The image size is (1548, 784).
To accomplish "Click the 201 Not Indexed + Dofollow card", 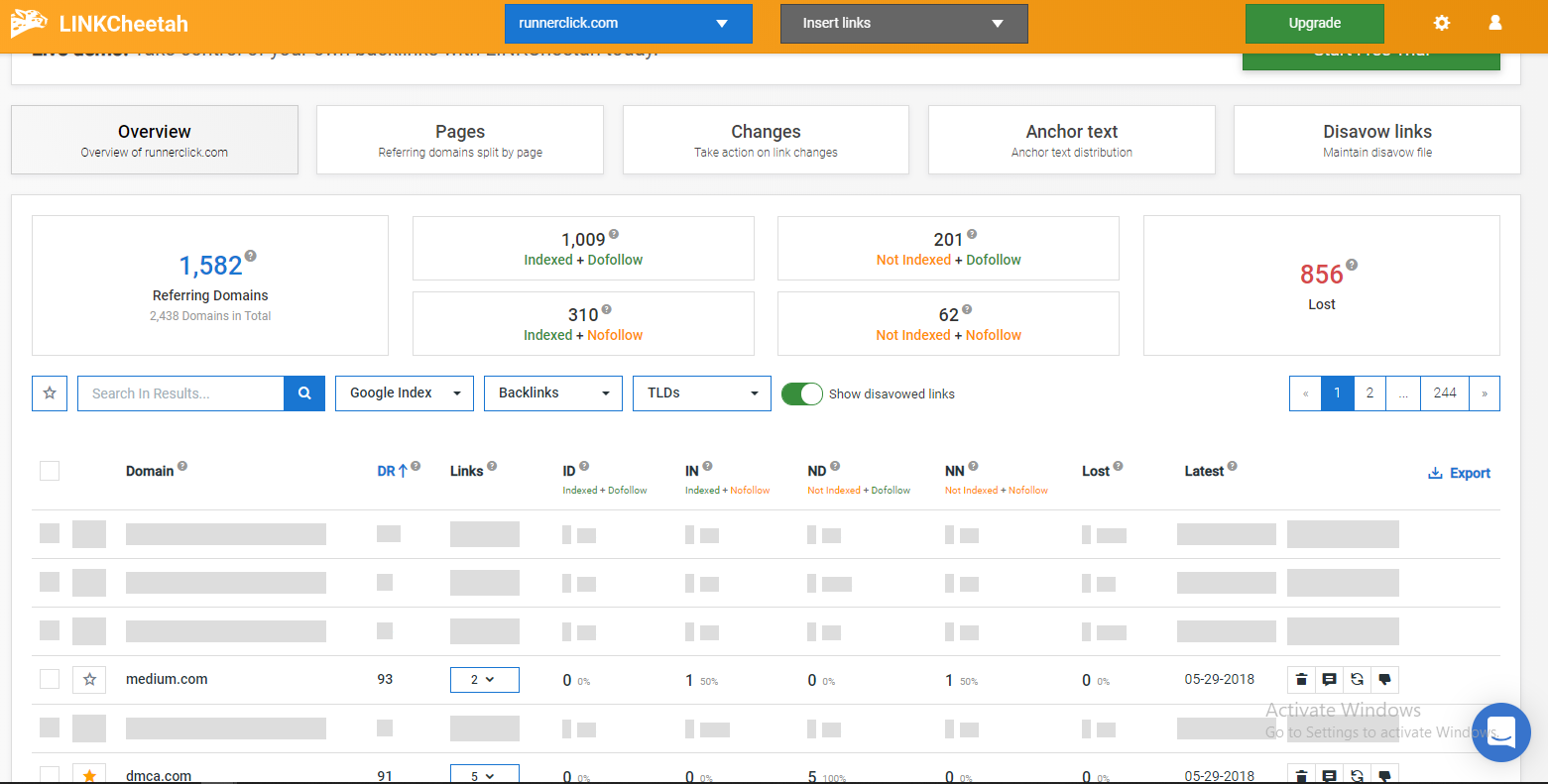I will 948,248.
